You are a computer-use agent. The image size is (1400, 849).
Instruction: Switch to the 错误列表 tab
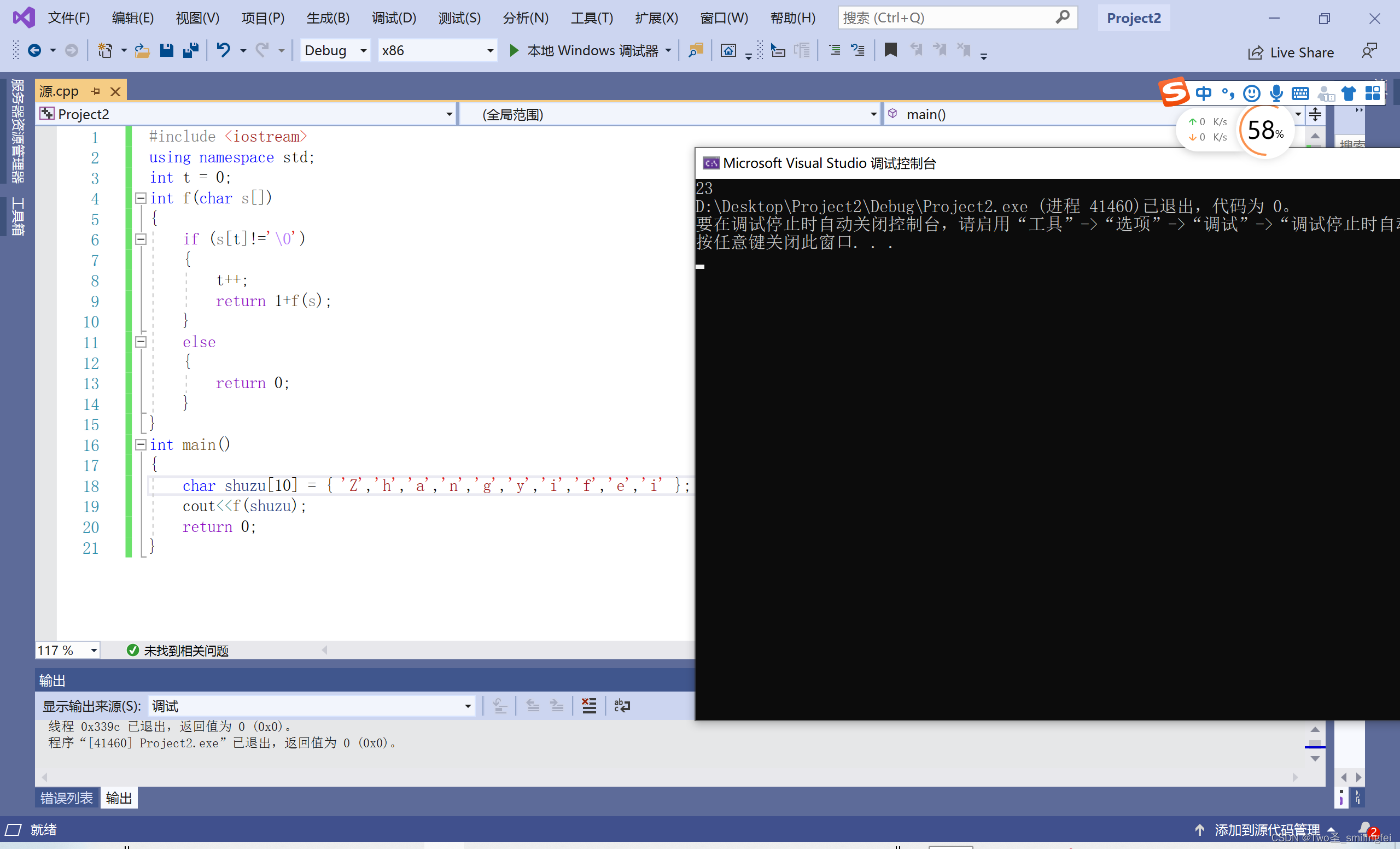[67, 798]
